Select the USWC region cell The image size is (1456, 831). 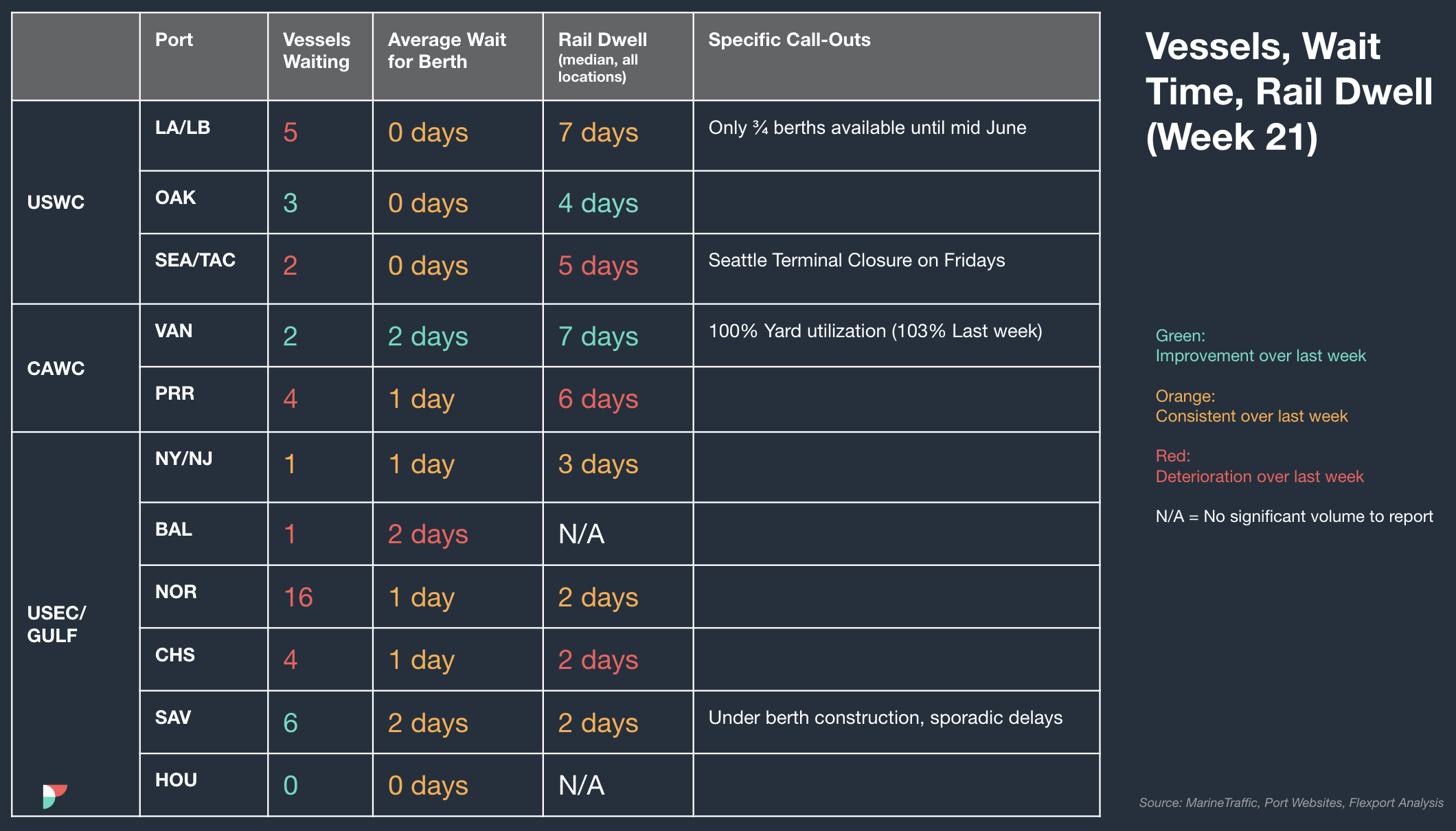point(76,202)
